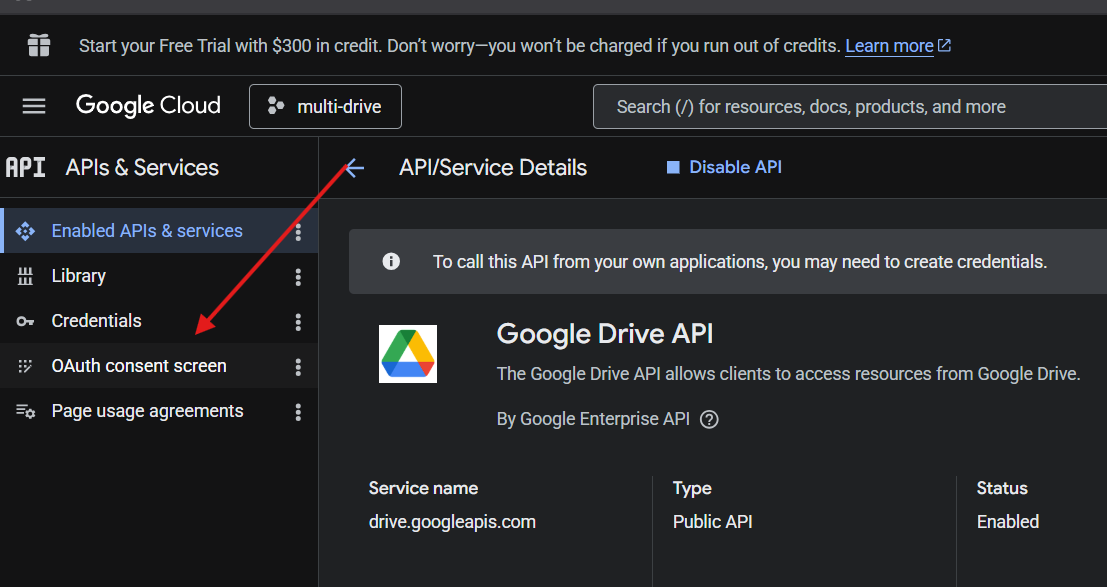Click the Credentials key icon
Screen dimensions: 1107x587
(x=25, y=321)
